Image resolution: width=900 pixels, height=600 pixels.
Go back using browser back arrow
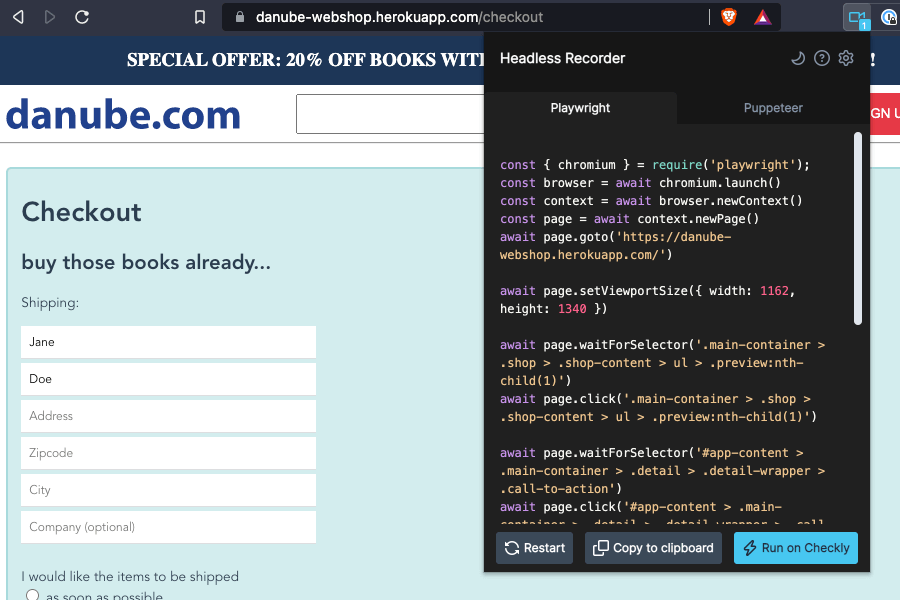click(x=18, y=17)
